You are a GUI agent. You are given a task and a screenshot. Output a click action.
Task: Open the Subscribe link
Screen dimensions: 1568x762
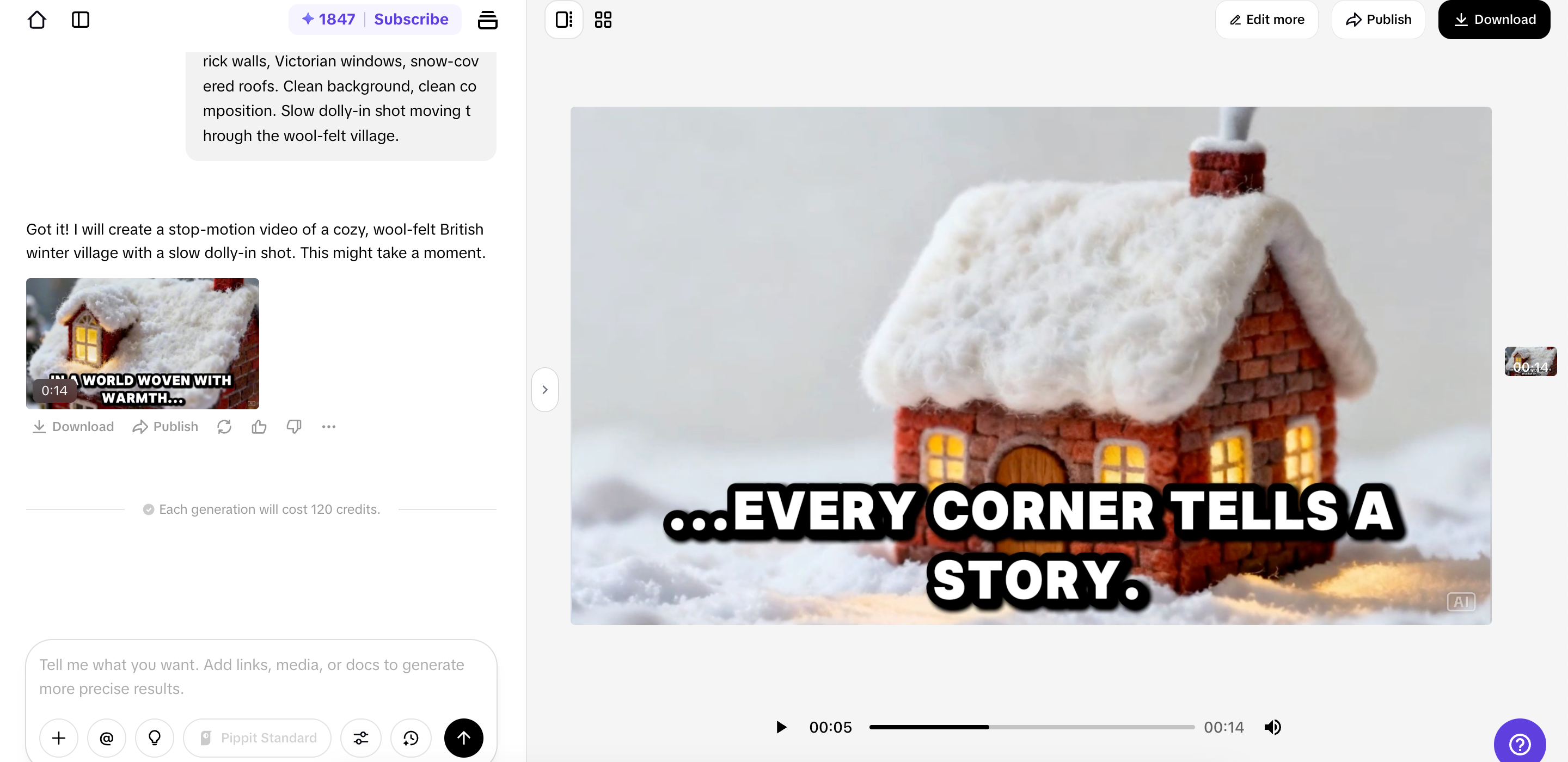click(411, 19)
